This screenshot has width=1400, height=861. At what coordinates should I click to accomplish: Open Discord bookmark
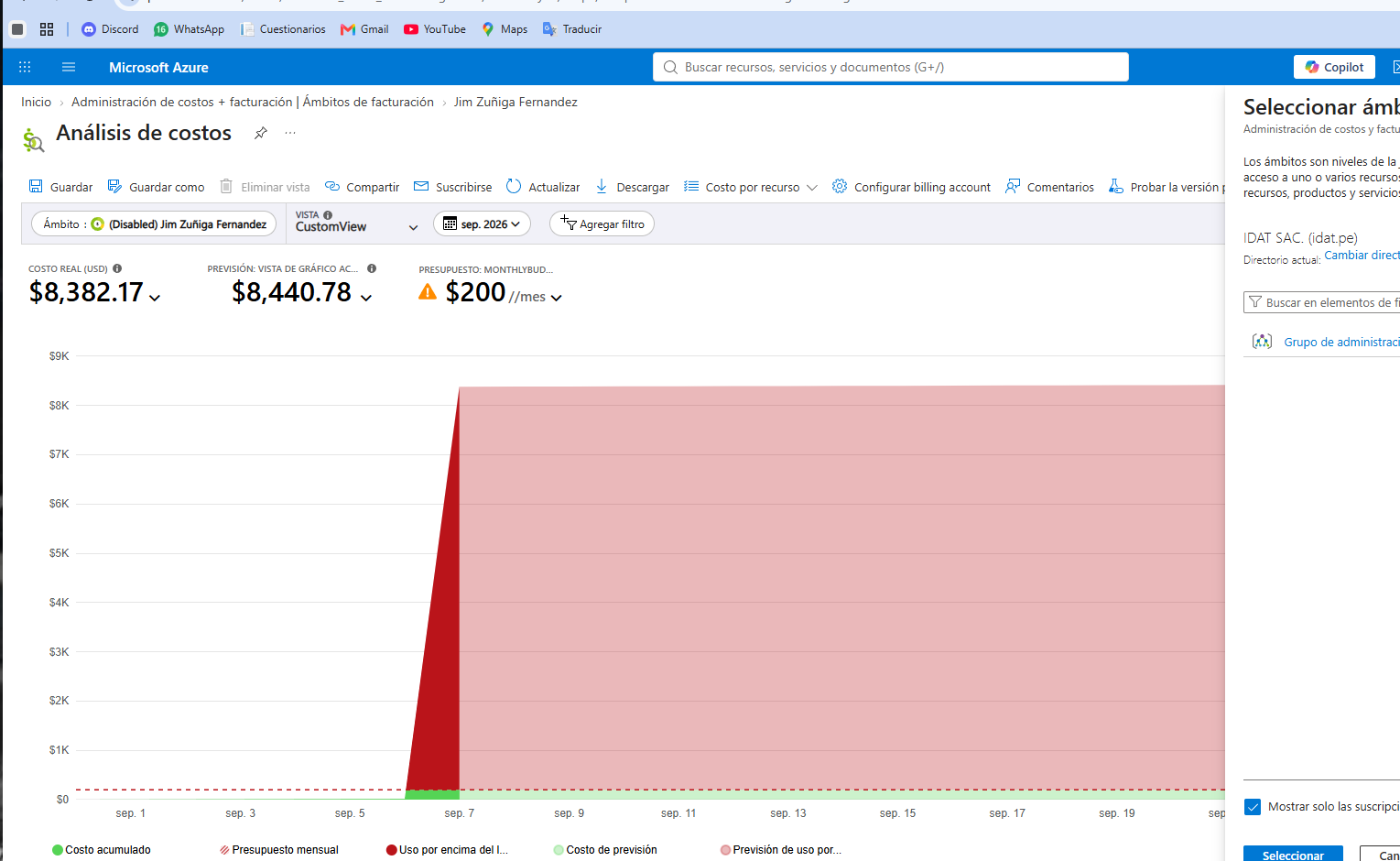point(110,29)
